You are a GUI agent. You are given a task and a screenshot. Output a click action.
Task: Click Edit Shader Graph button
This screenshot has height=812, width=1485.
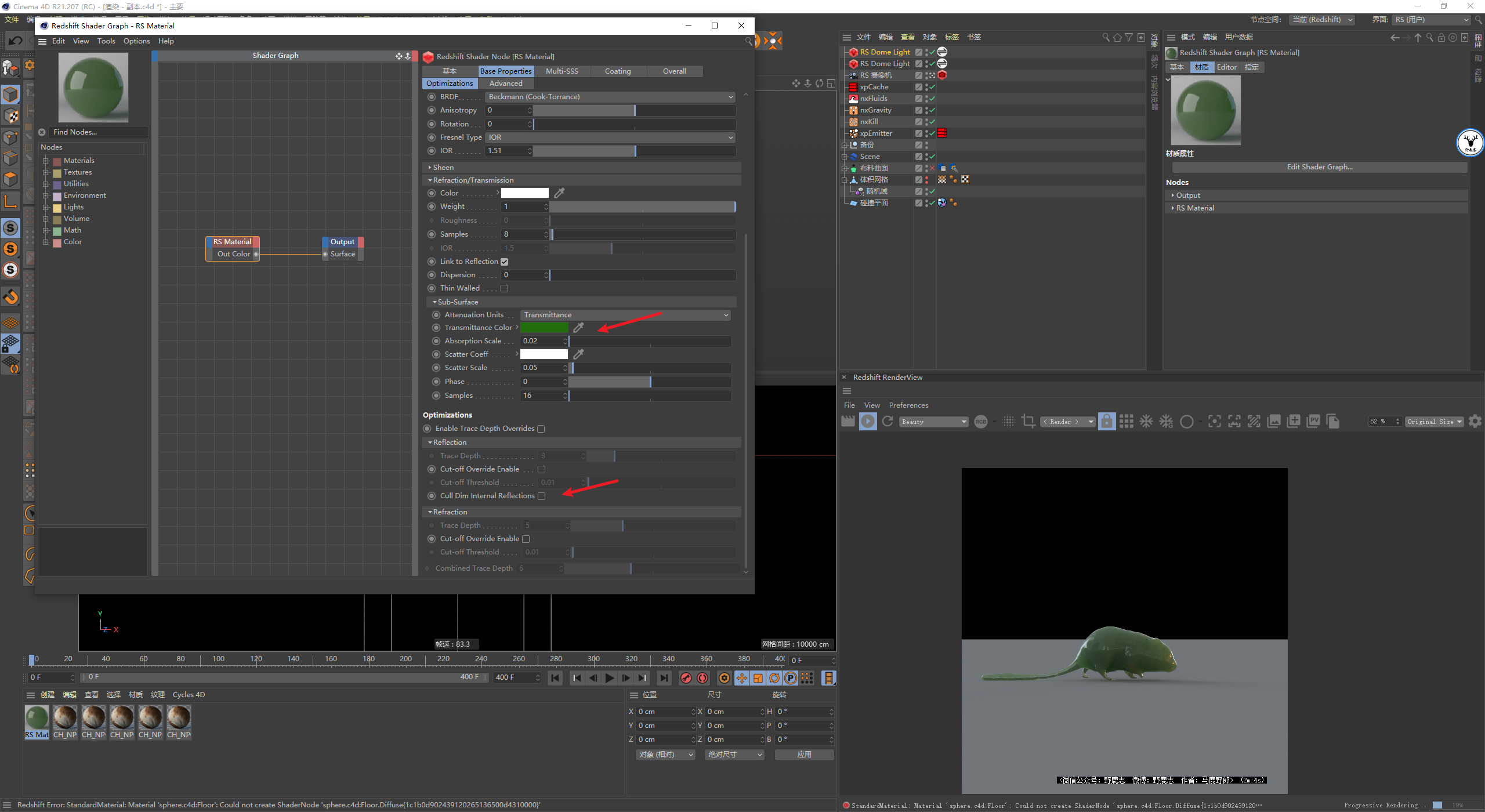1319,167
